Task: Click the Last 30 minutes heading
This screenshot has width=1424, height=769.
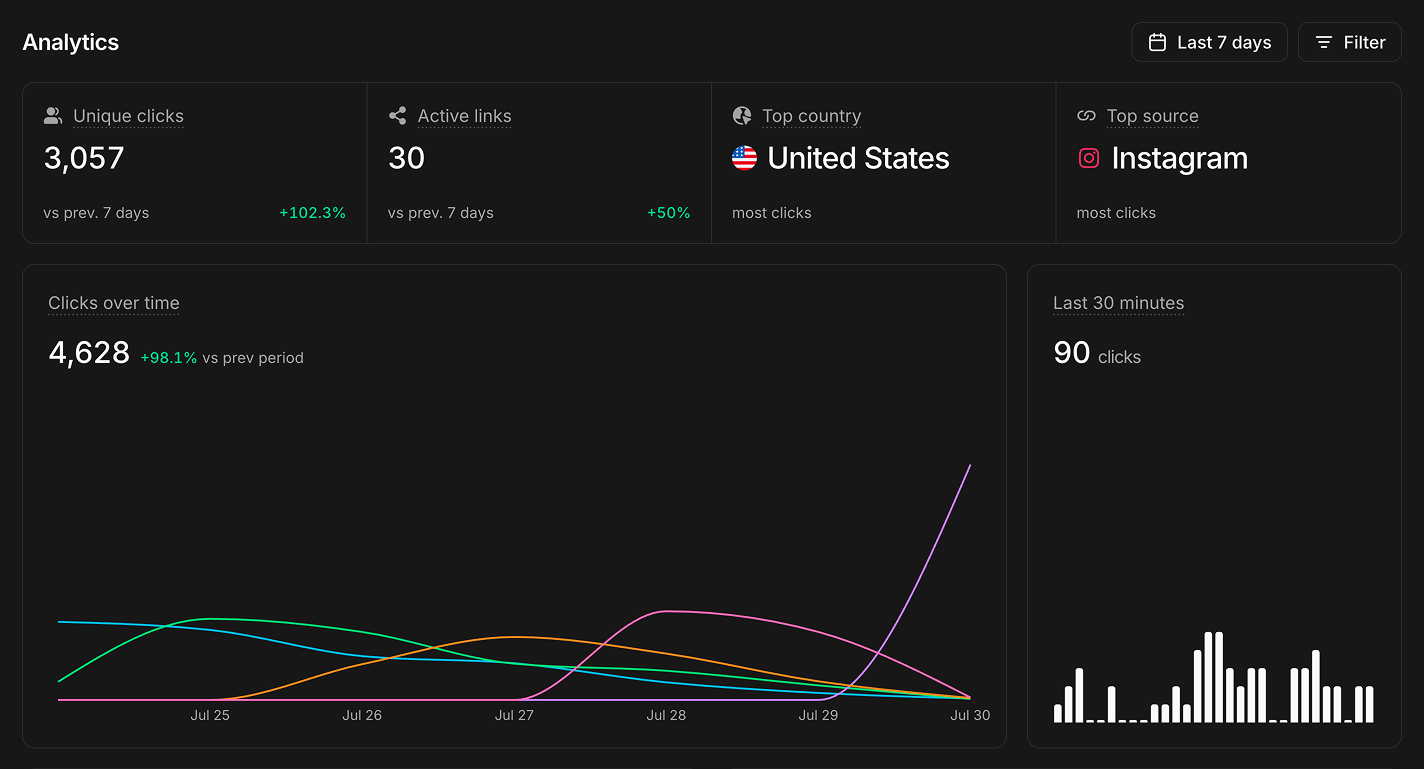Action: tap(1118, 303)
